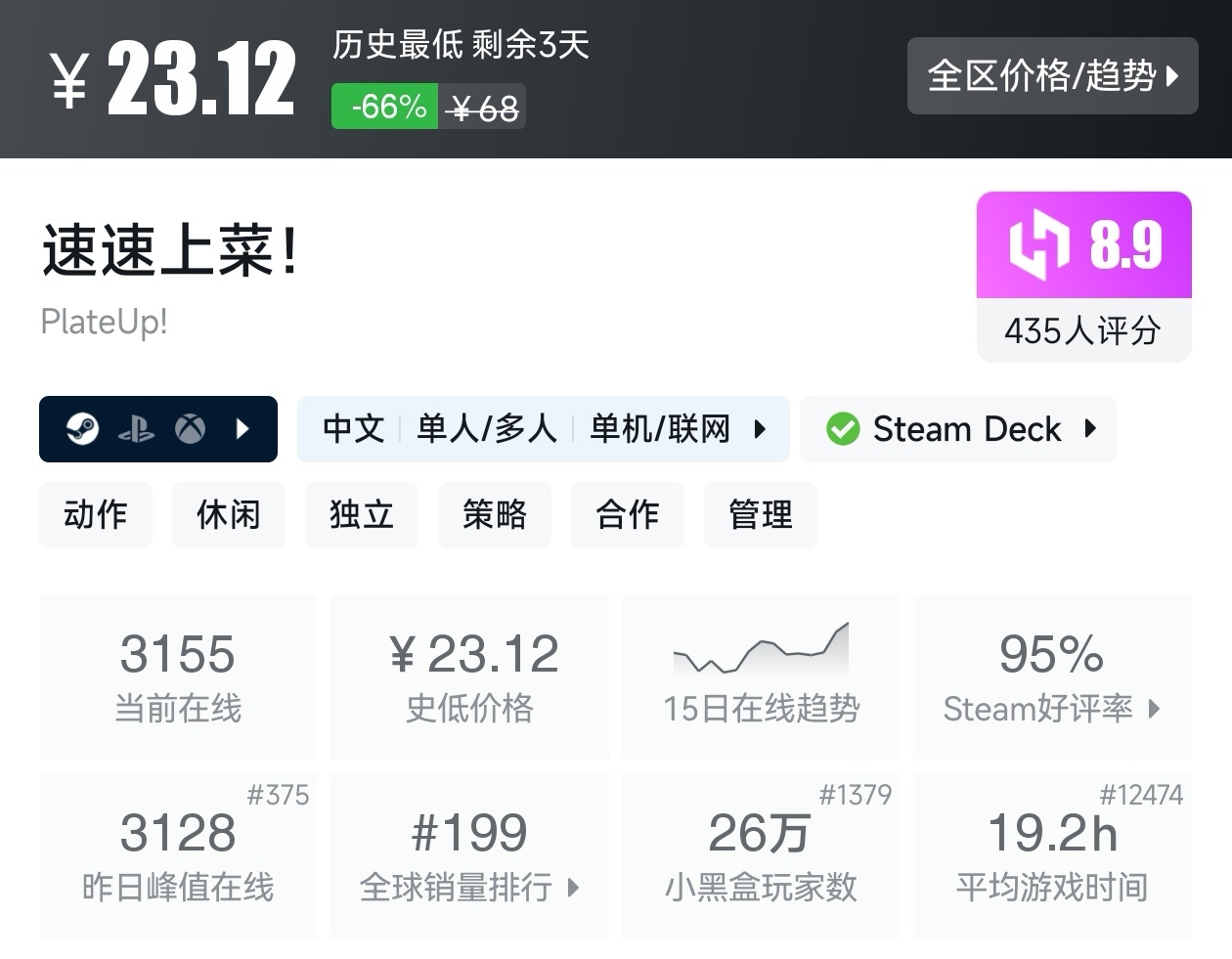Expand the platforms list arrow
The height and width of the screenshot is (959, 1232).
coord(242,428)
